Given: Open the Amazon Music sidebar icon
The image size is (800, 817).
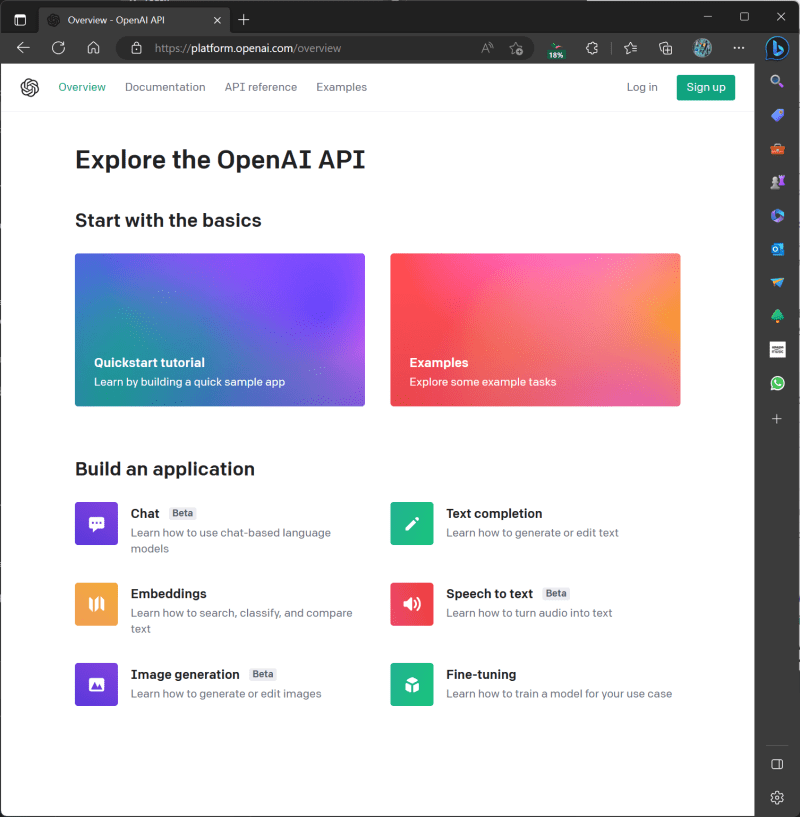Looking at the screenshot, I should pyautogui.click(x=777, y=350).
